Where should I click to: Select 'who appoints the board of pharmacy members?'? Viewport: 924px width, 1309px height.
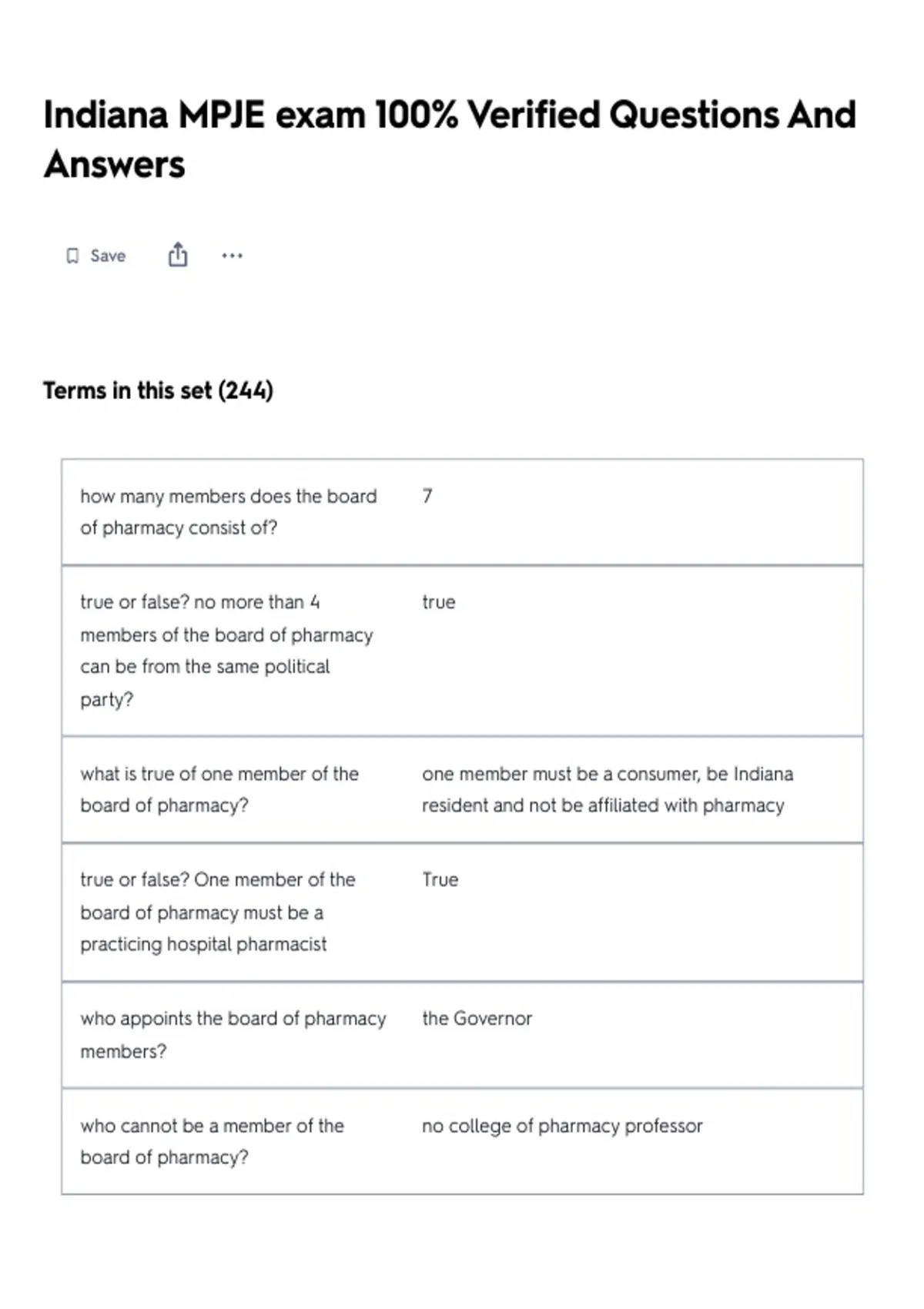(233, 1034)
